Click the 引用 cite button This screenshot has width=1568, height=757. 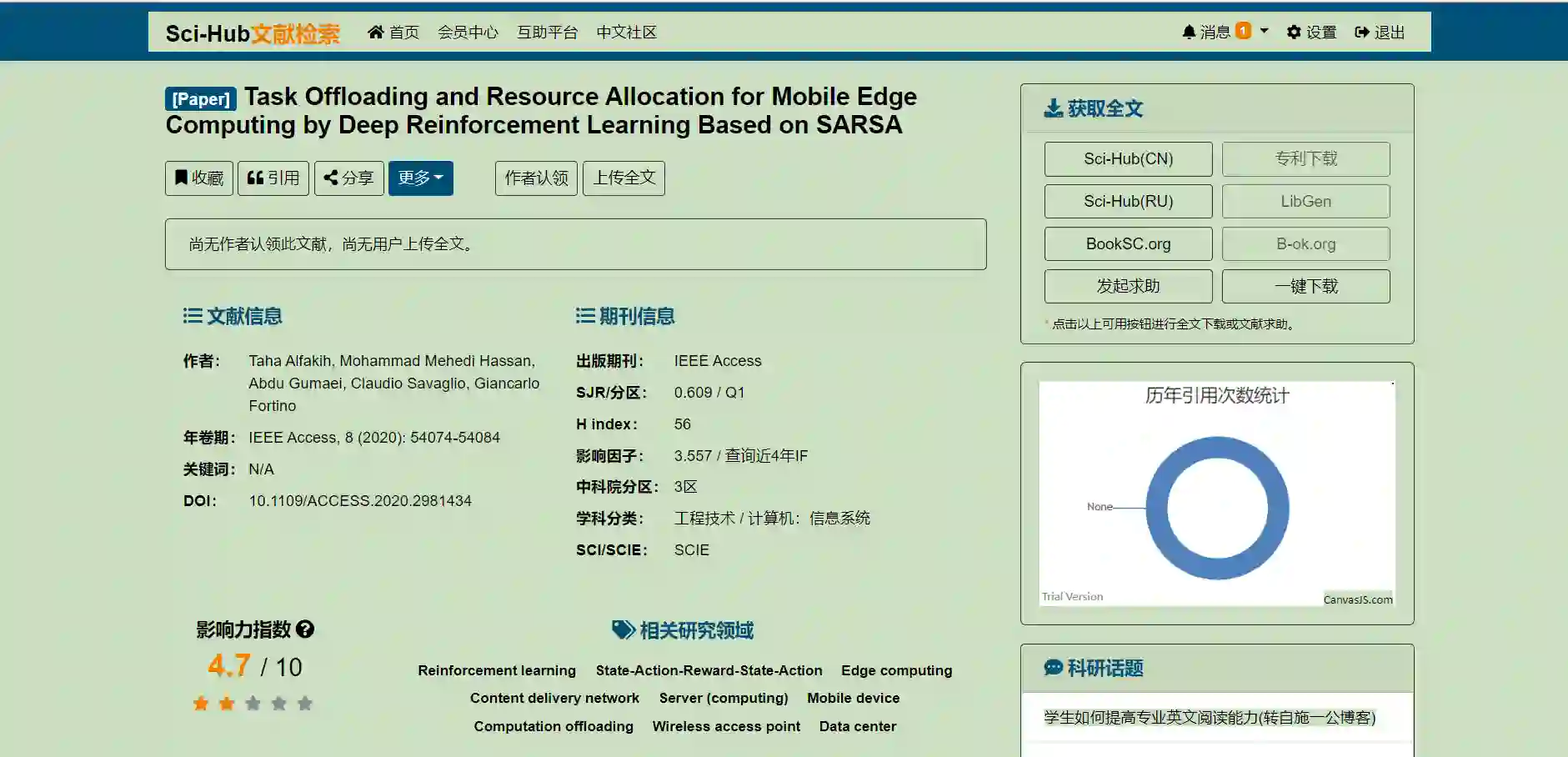273,178
